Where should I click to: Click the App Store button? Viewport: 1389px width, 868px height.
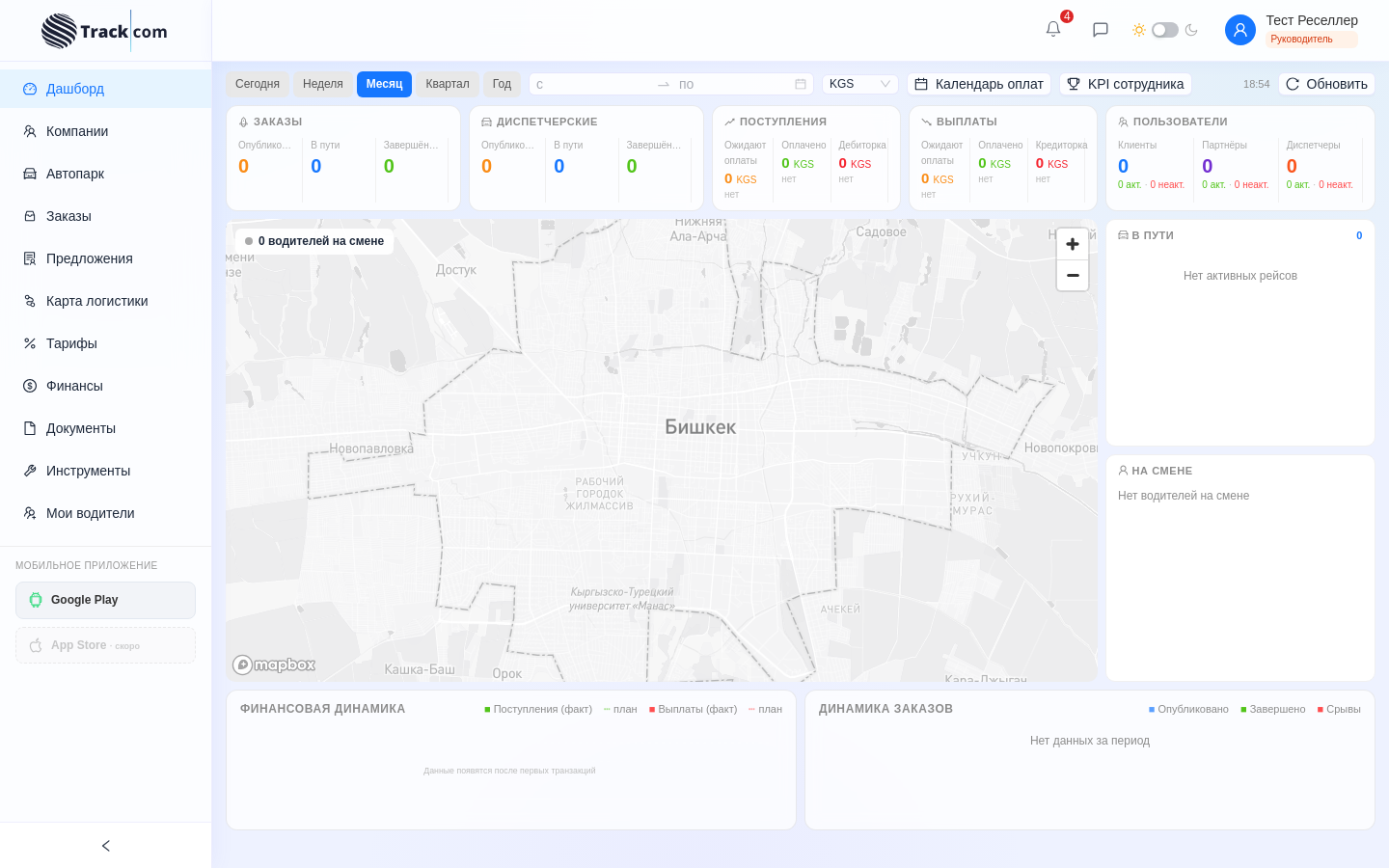tap(105, 645)
